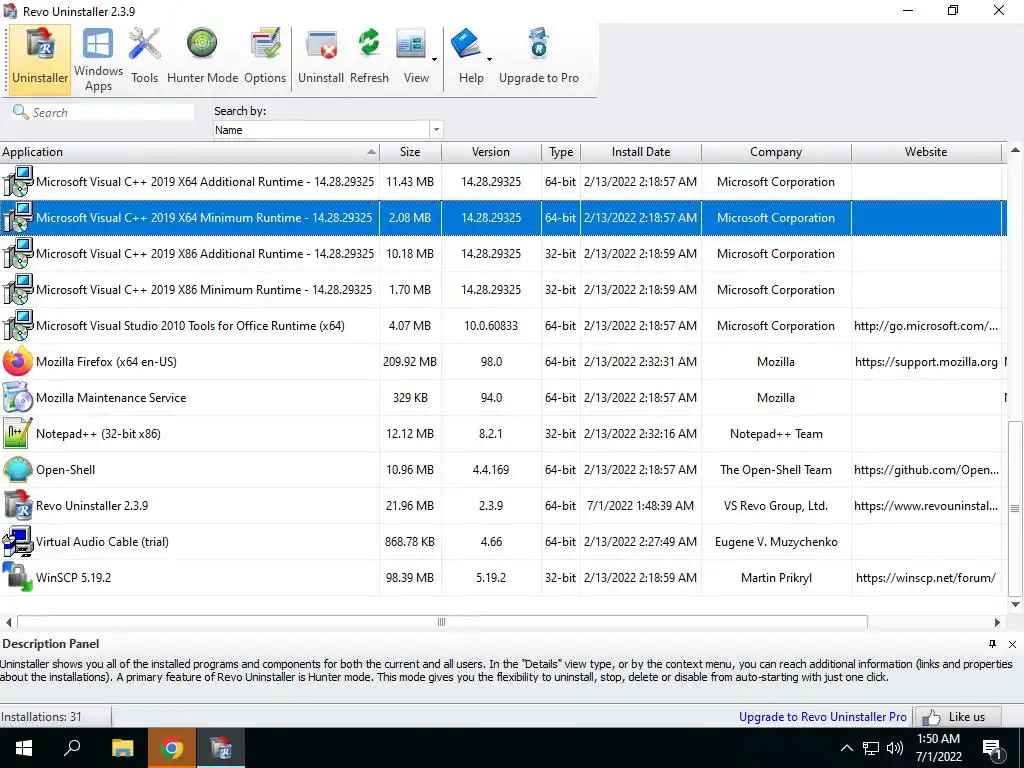The image size is (1024, 768).
Task: Select the 'Mozilla Firefox (x64 en-US)' name
Action: coord(106,362)
